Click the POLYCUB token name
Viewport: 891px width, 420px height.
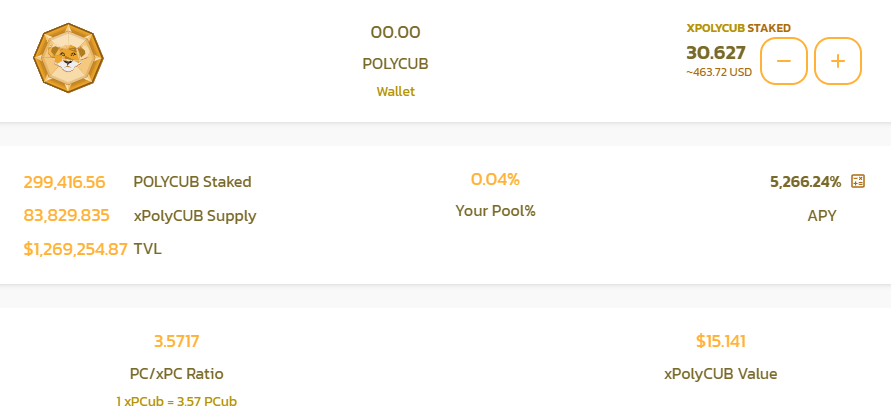click(x=395, y=64)
